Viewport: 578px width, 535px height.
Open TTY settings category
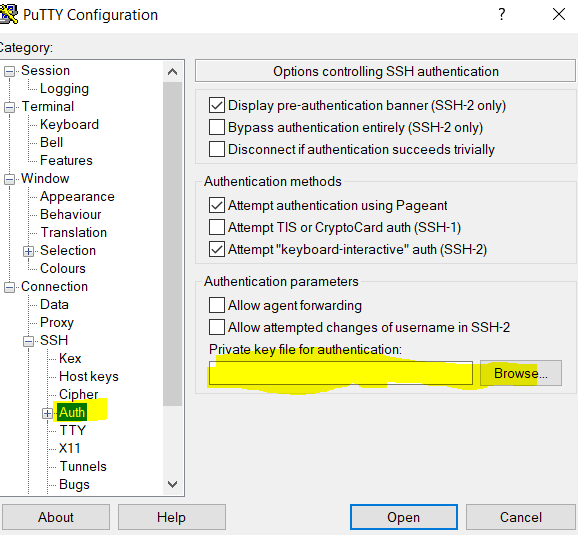73,430
